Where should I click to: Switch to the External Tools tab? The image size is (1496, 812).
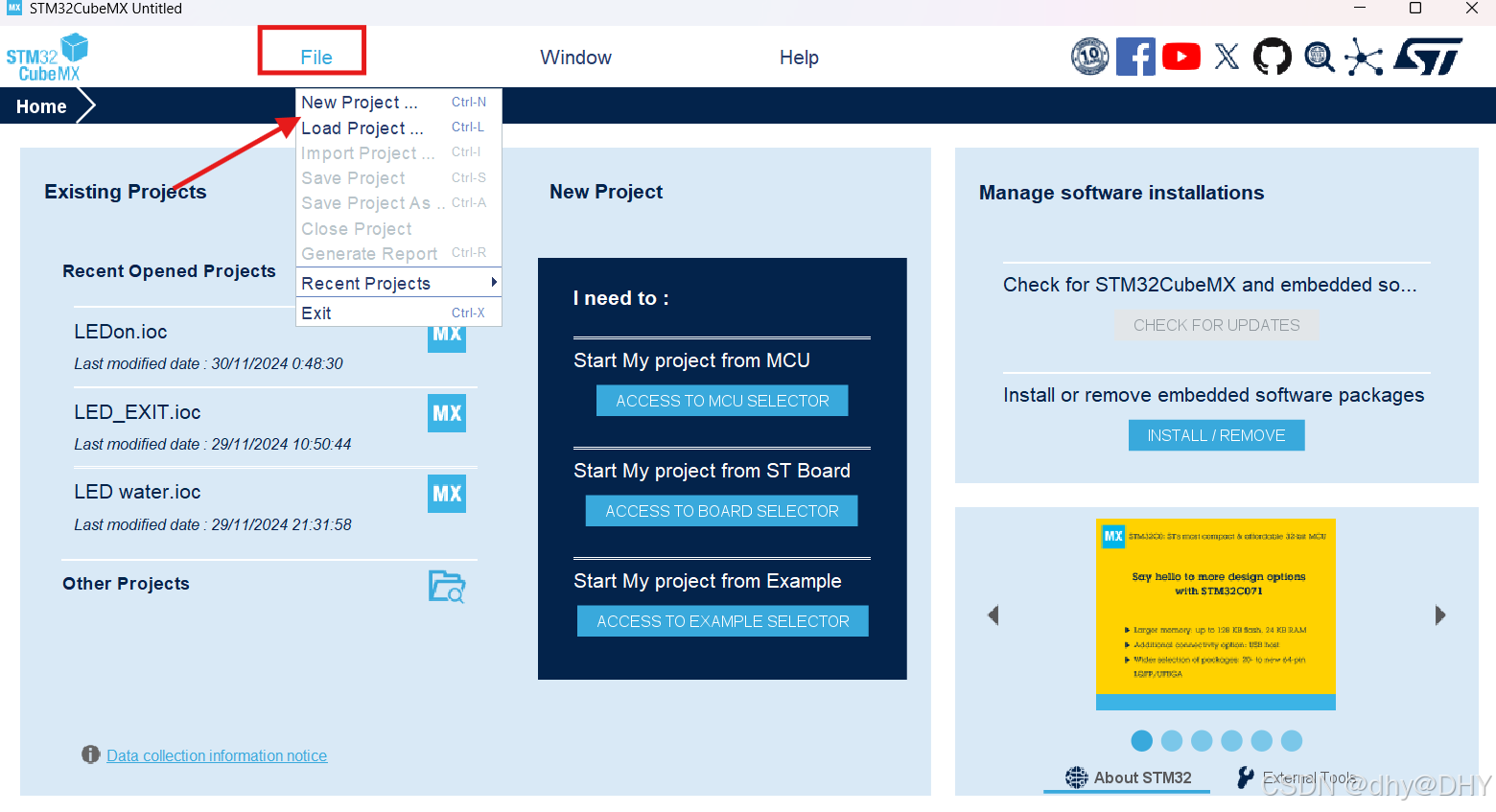(x=1297, y=777)
